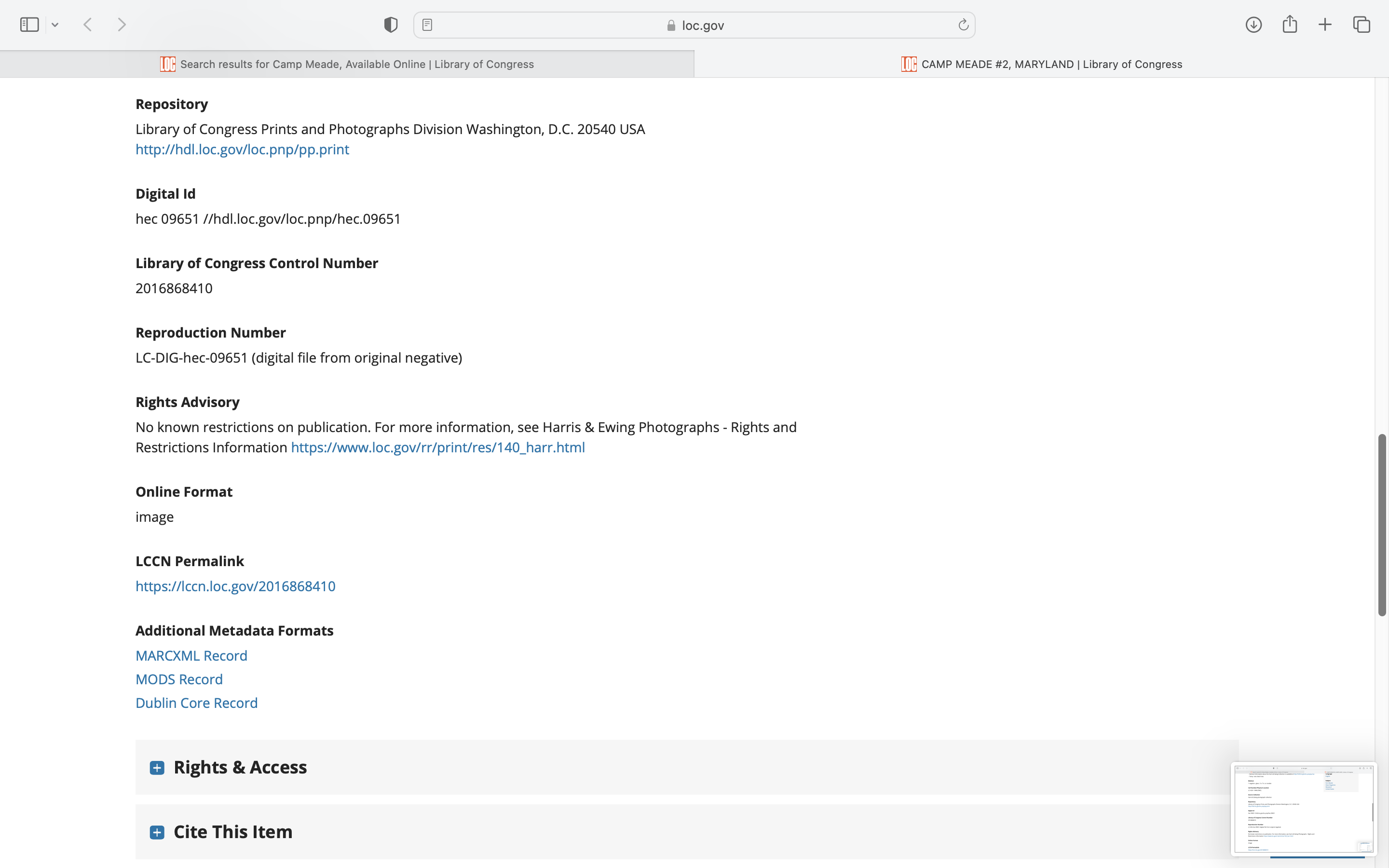Show the tab overview icon

(x=1362, y=25)
